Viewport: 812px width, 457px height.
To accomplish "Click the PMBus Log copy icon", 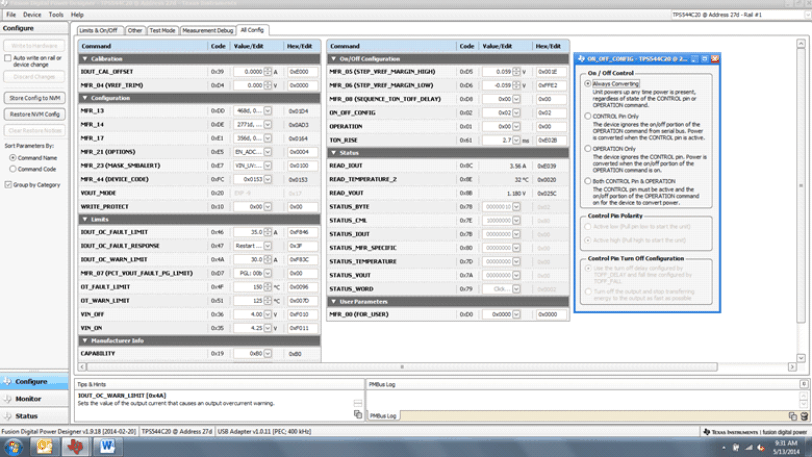I will (793, 416).
